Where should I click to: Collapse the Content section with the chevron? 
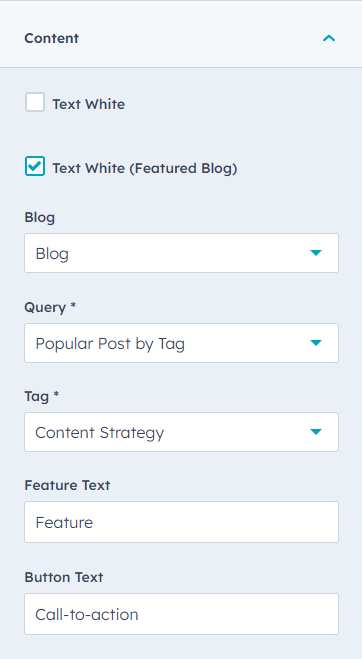pos(329,38)
